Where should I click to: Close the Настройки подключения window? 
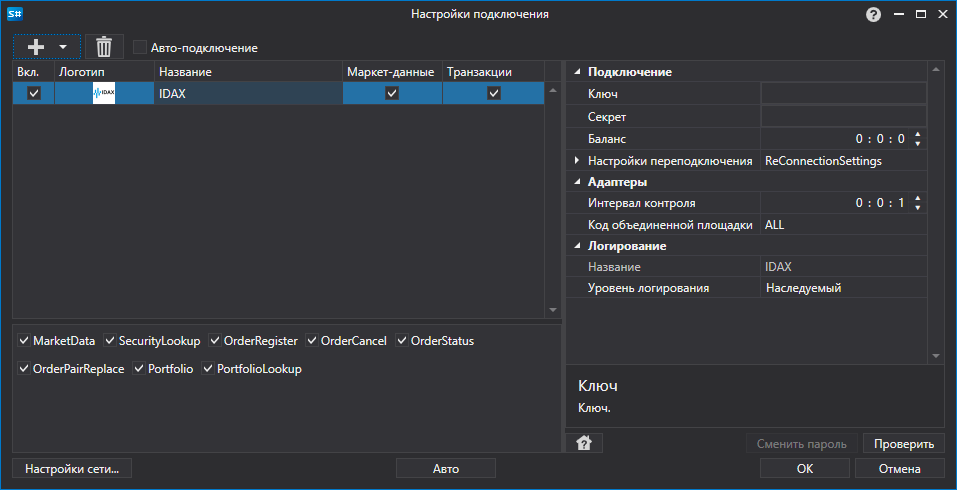pos(942,14)
